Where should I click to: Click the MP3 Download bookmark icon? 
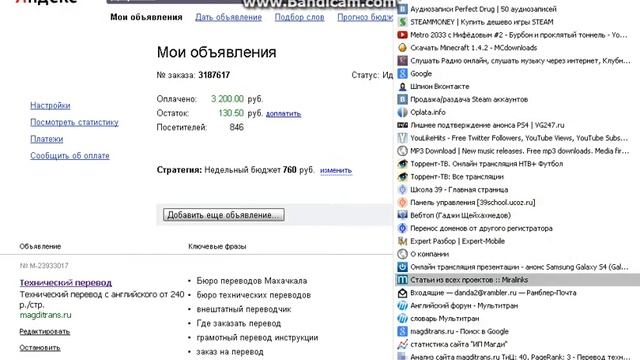pyautogui.click(x=402, y=151)
